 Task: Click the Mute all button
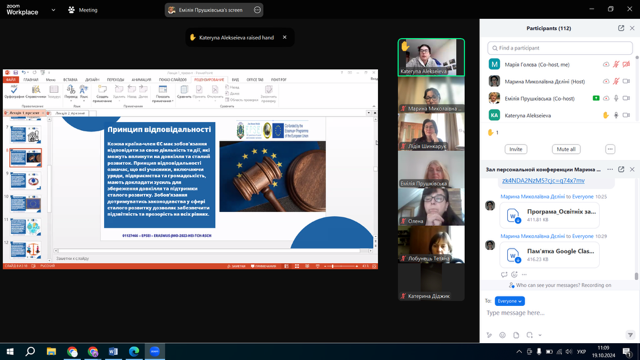(566, 149)
